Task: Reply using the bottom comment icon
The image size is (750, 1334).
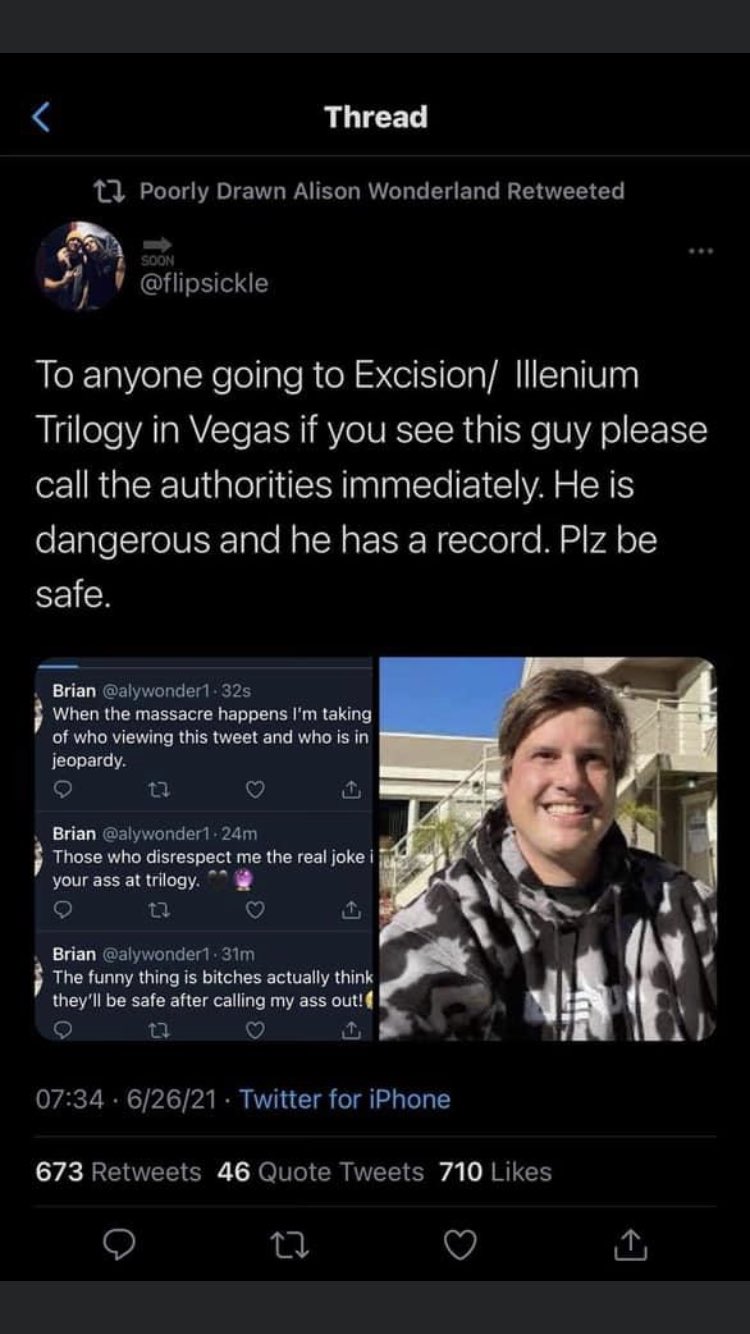Action: (x=120, y=1245)
